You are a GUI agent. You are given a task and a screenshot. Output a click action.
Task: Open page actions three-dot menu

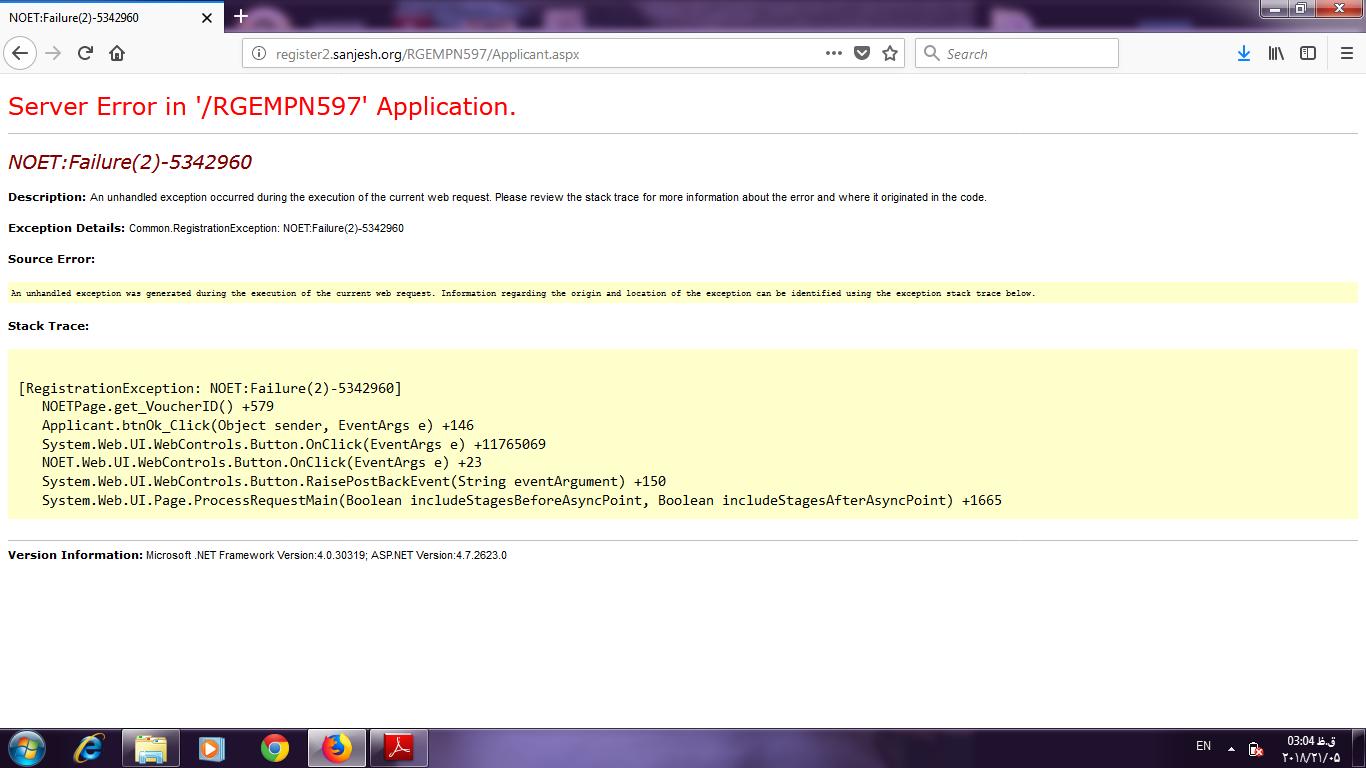point(834,53)
